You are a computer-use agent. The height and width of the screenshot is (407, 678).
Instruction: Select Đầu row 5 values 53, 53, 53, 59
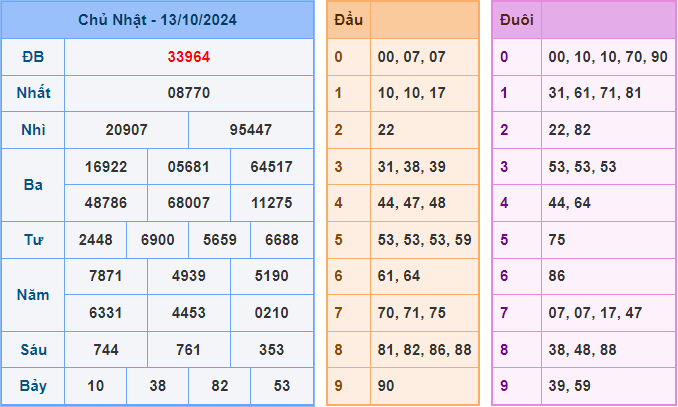tap(424, 240)
